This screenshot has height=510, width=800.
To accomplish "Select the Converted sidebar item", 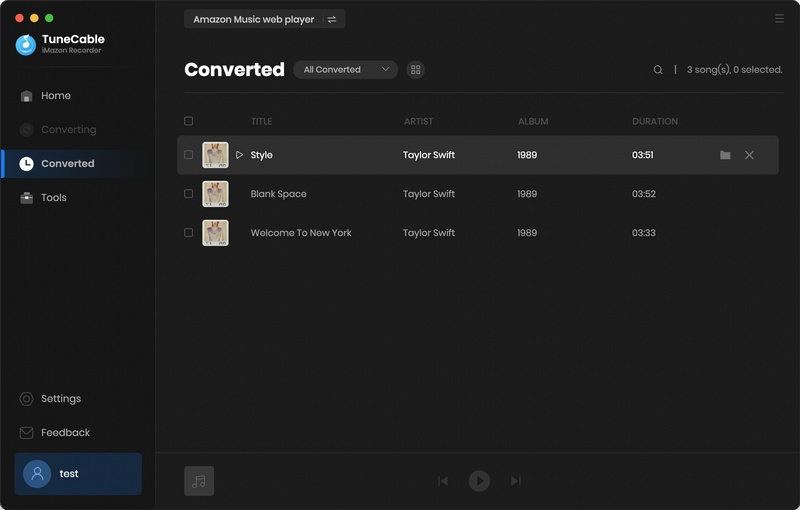I will tap(78, 164).
